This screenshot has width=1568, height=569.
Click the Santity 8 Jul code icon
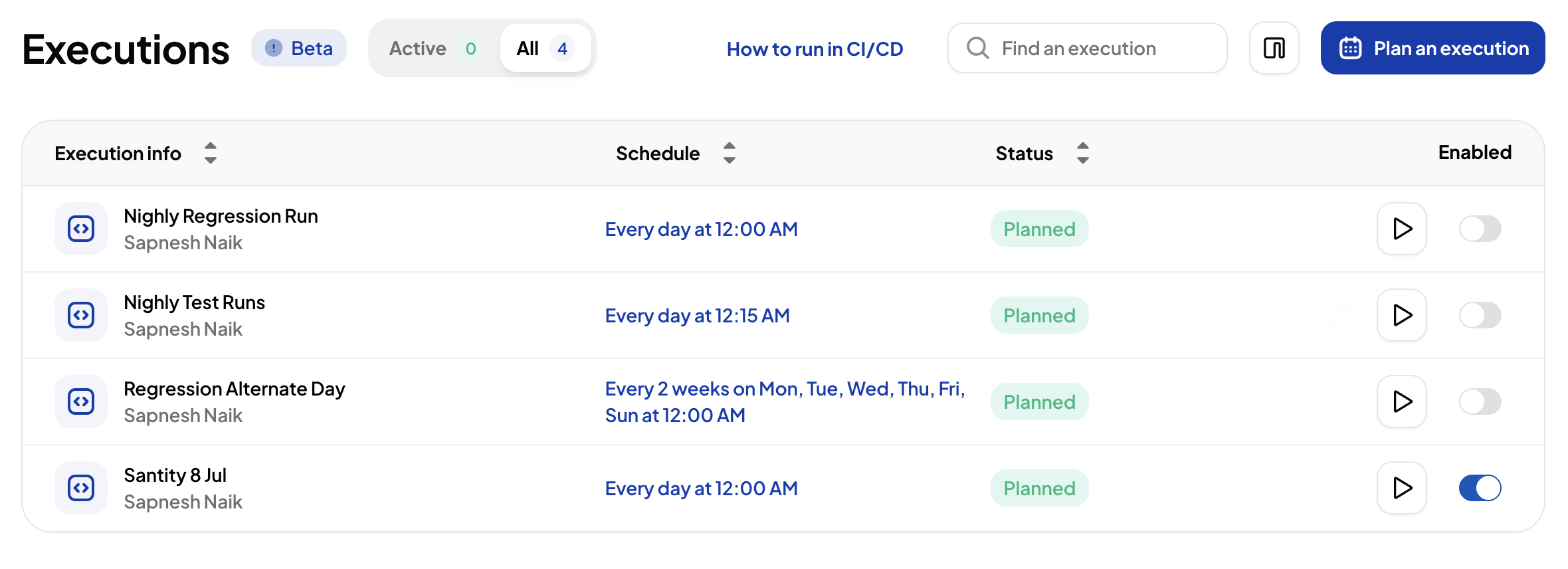tap(81, 488)
